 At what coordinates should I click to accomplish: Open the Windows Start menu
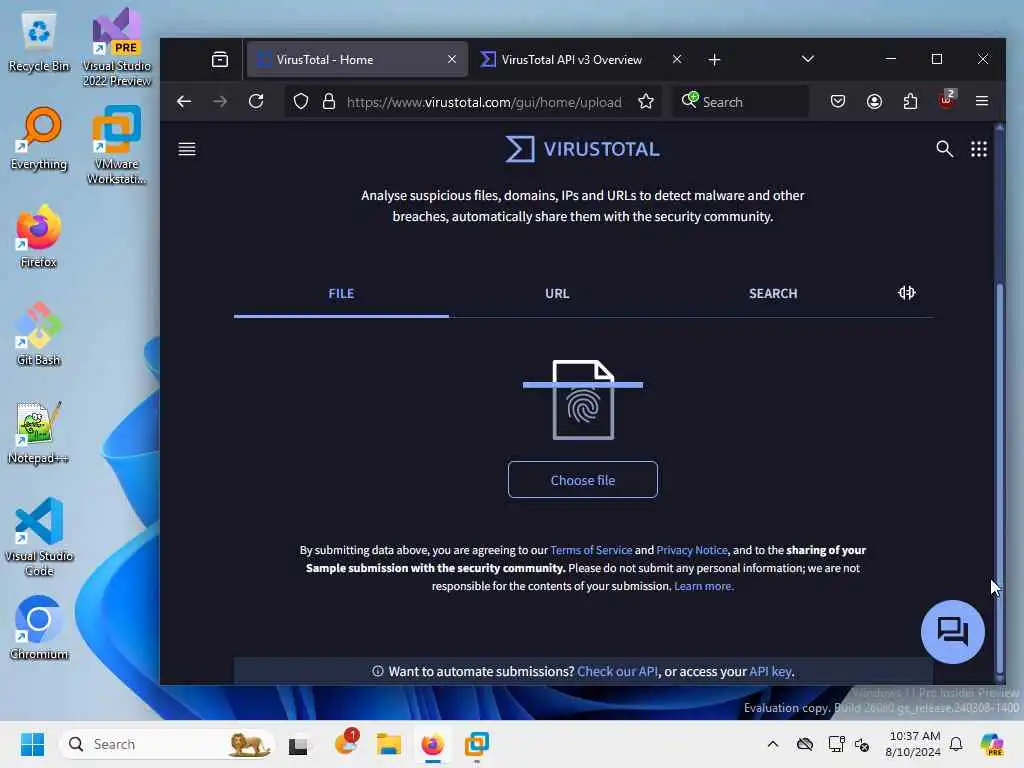coord(33,744)
